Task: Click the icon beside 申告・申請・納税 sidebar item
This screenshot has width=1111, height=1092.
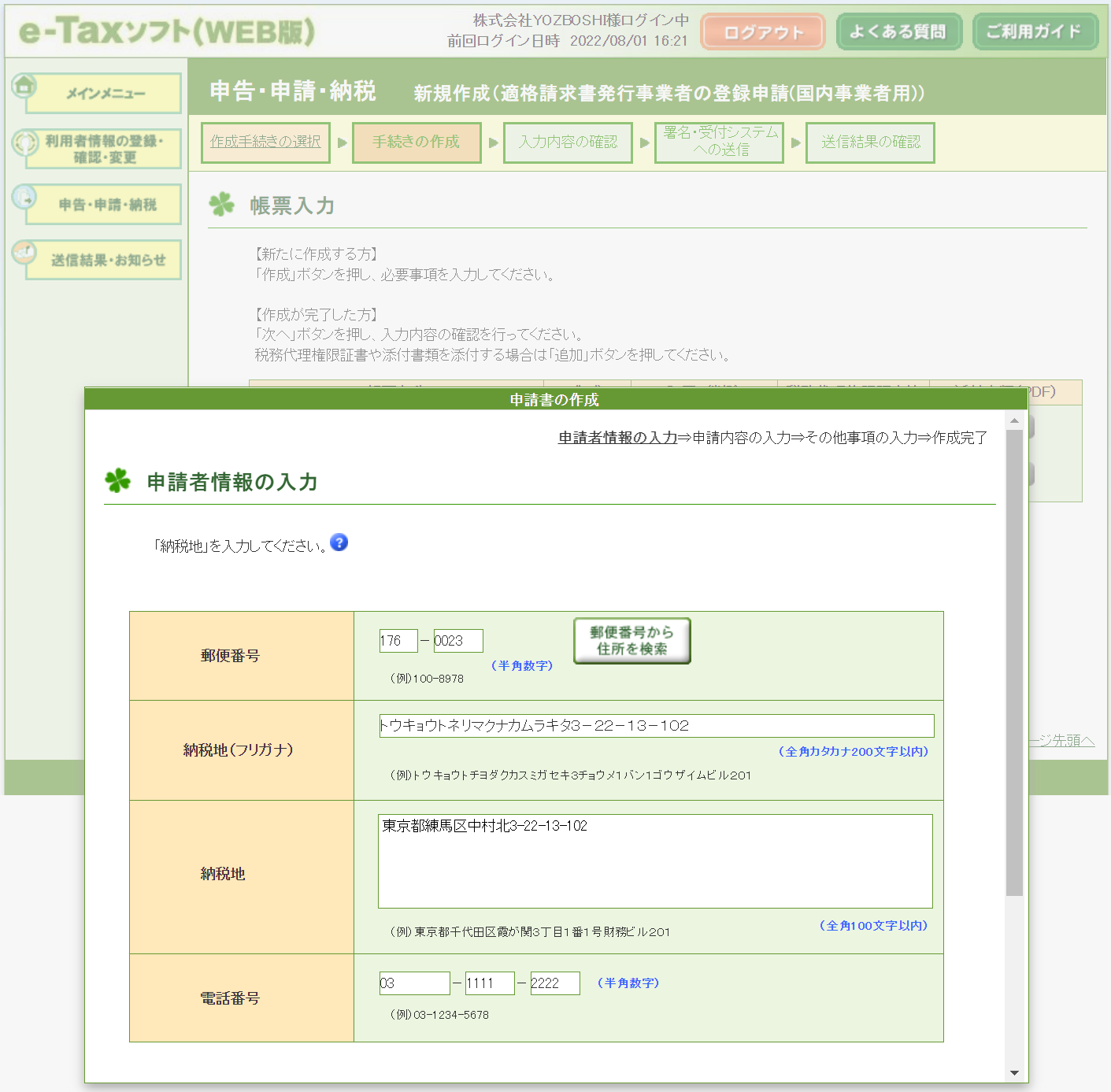Action: click(24, 197)
